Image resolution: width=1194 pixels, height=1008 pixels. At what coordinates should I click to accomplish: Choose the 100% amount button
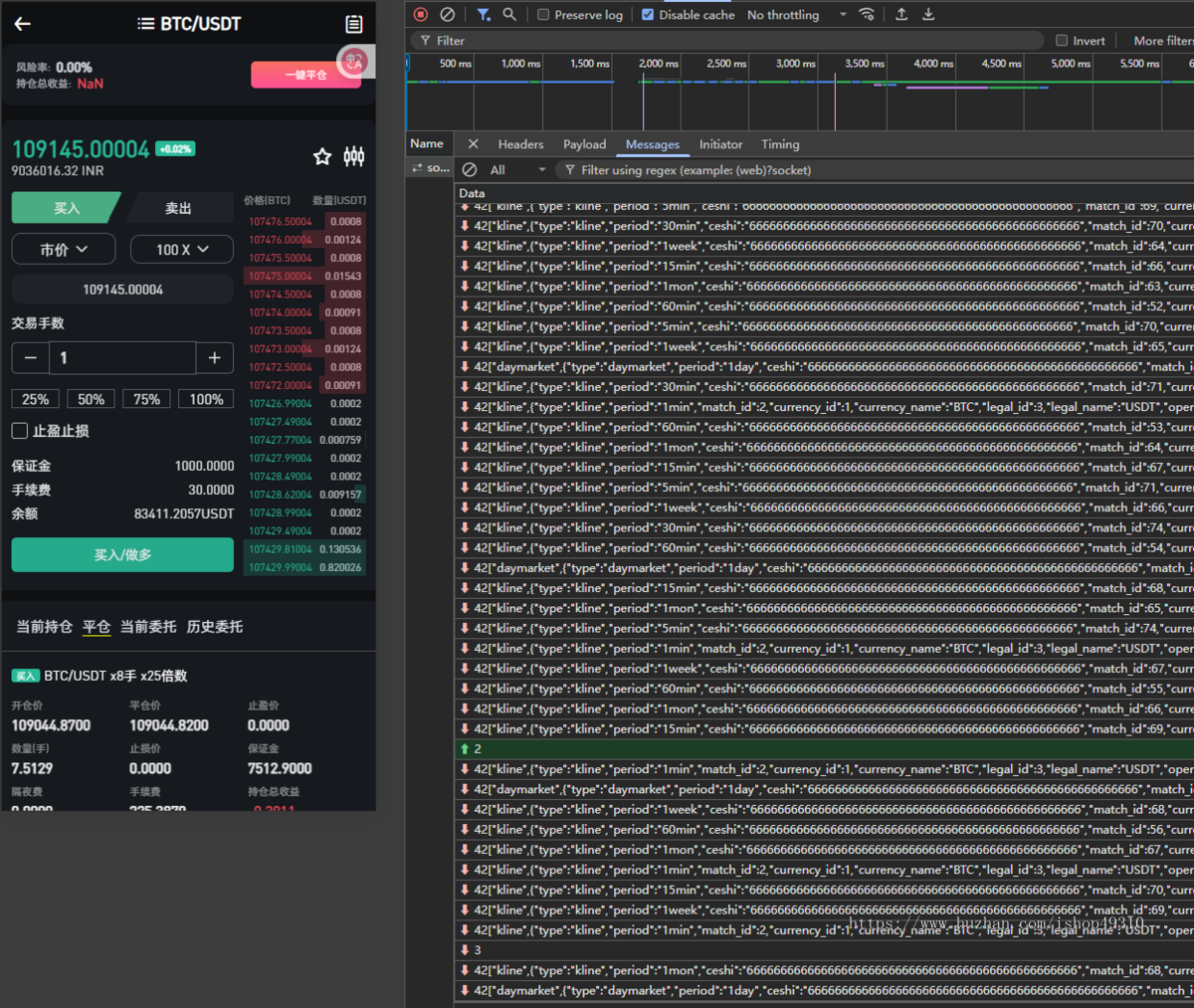tap(206, 399)
